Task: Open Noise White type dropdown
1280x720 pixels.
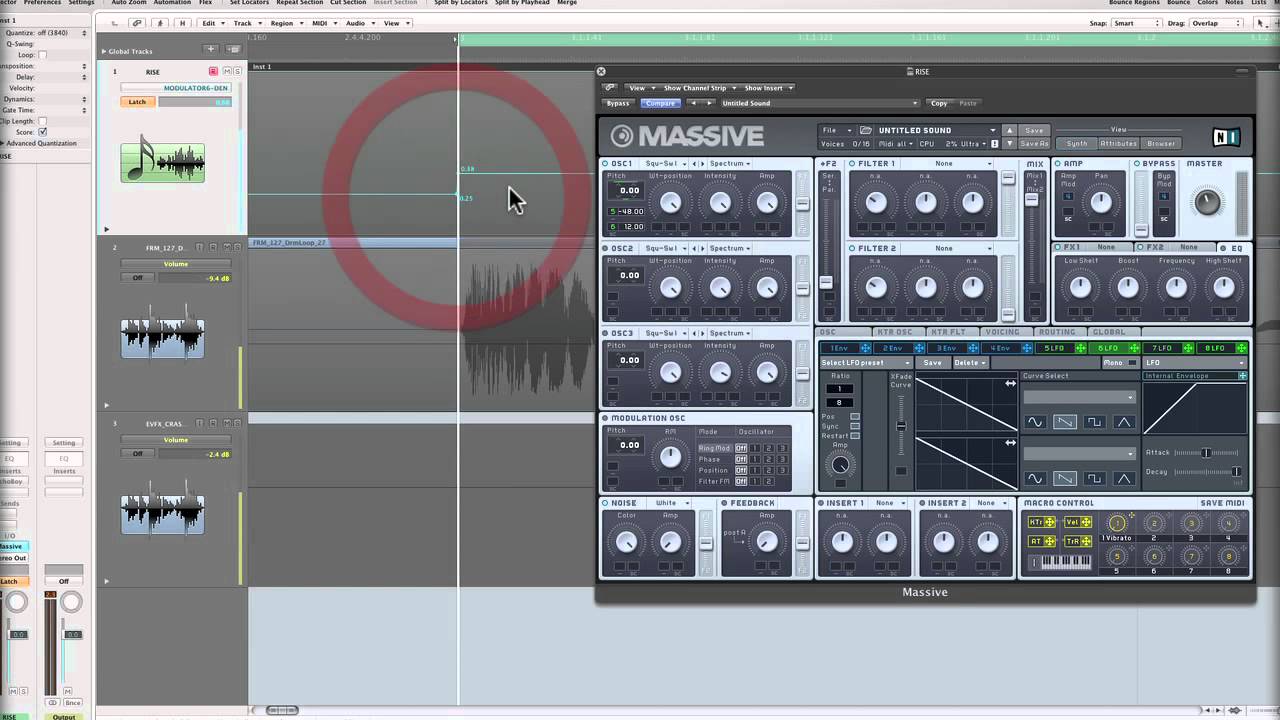Action: (x=670, y=503)
